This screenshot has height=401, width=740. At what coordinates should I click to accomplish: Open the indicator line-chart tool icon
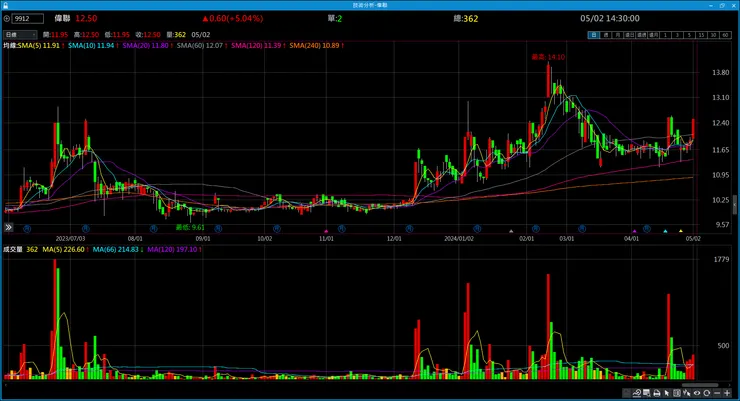pos(637,393)
